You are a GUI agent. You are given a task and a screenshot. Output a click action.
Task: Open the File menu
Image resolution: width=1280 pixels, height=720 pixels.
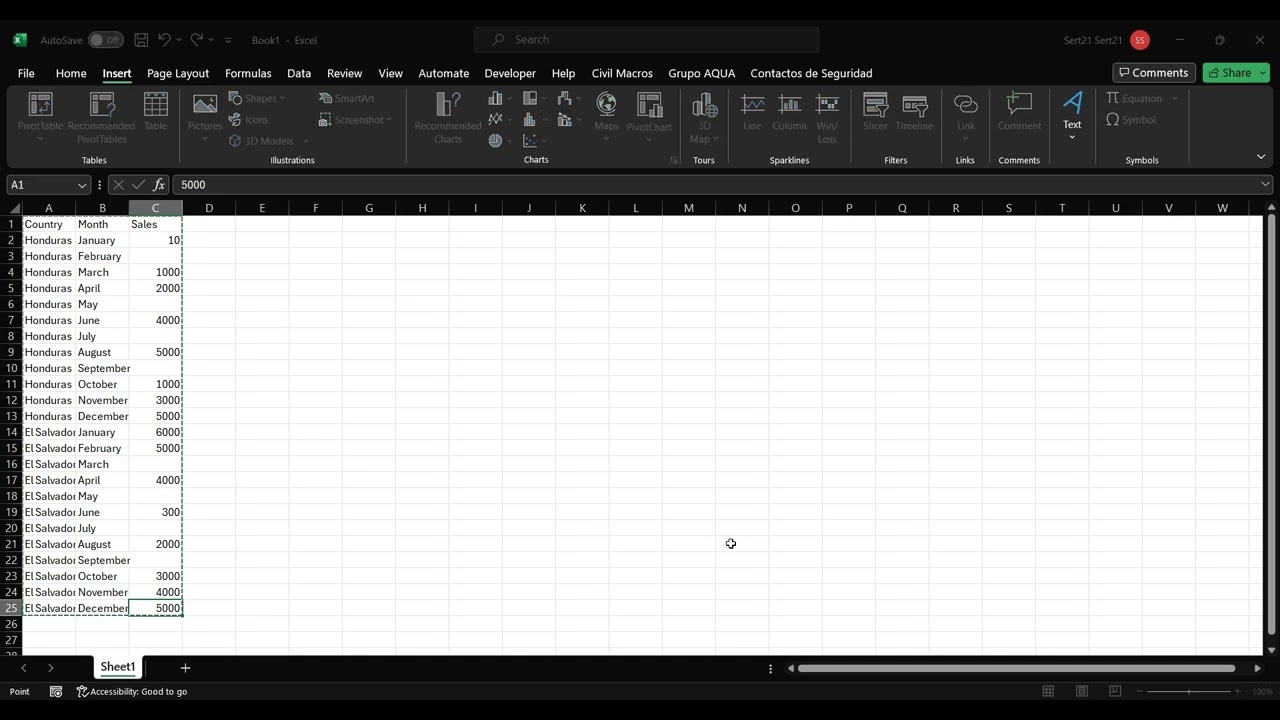[x=26, y=73]
